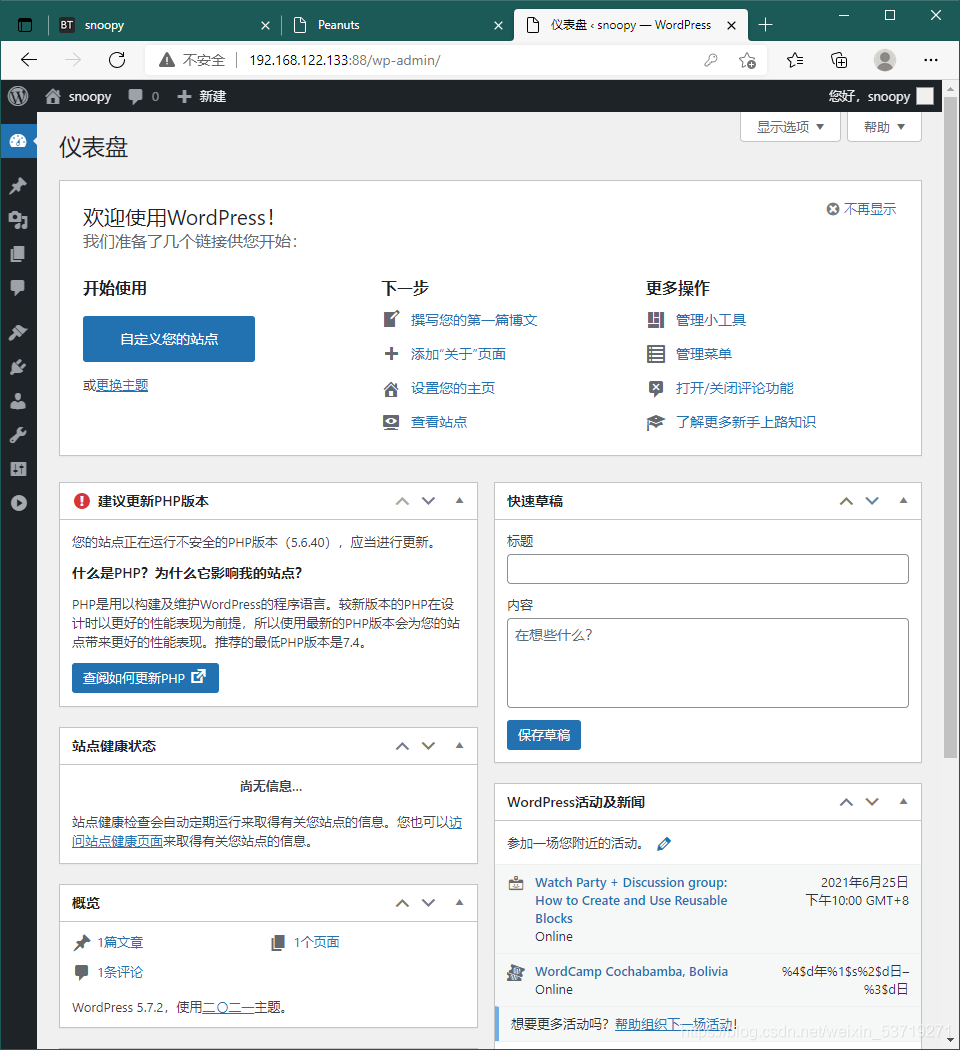The image size is (960, 1050).
Task: Click the browser address bar URL
Action: point(345,60)
